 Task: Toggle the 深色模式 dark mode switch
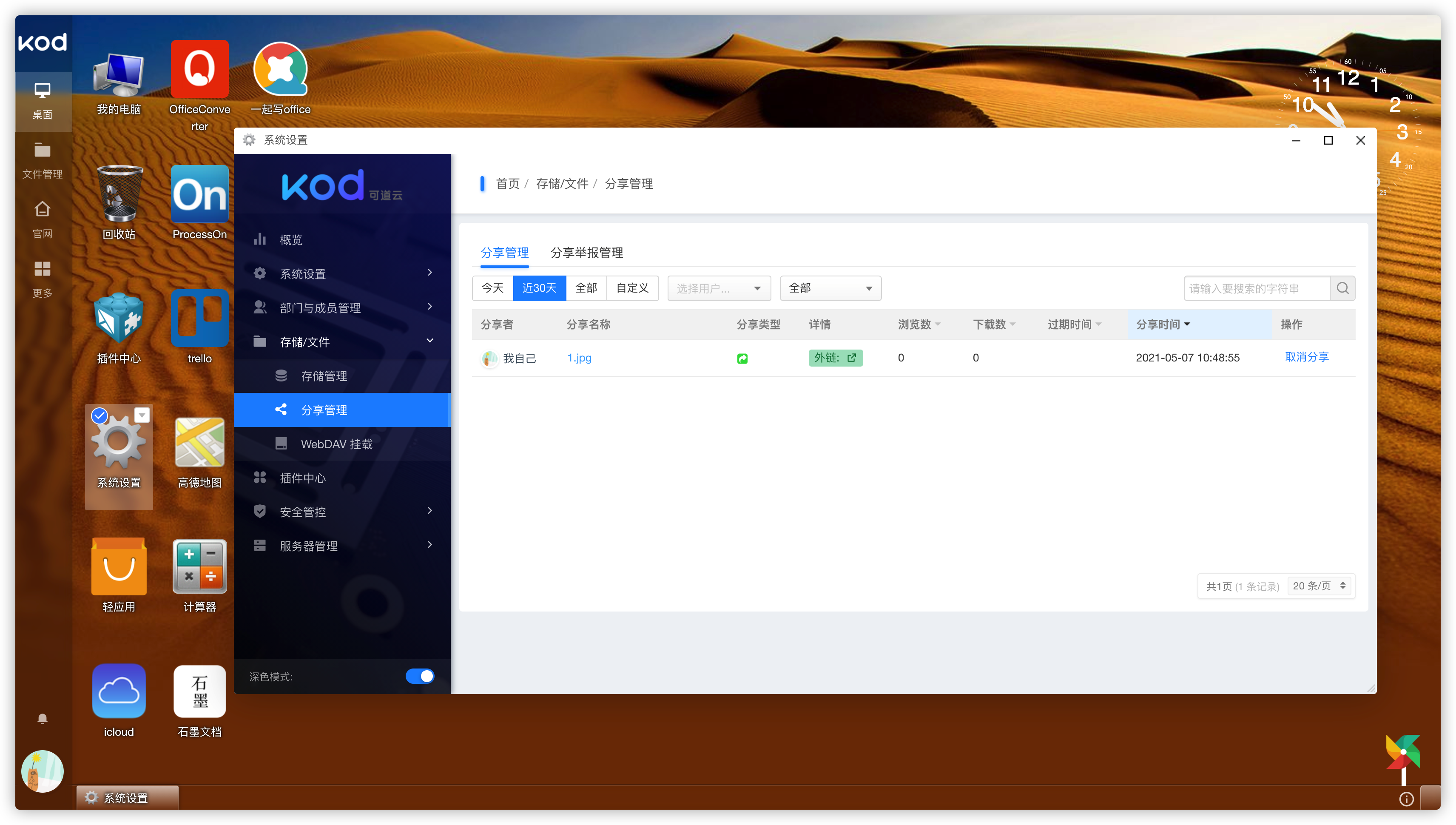pyautogui.click(x=420, y=676)
